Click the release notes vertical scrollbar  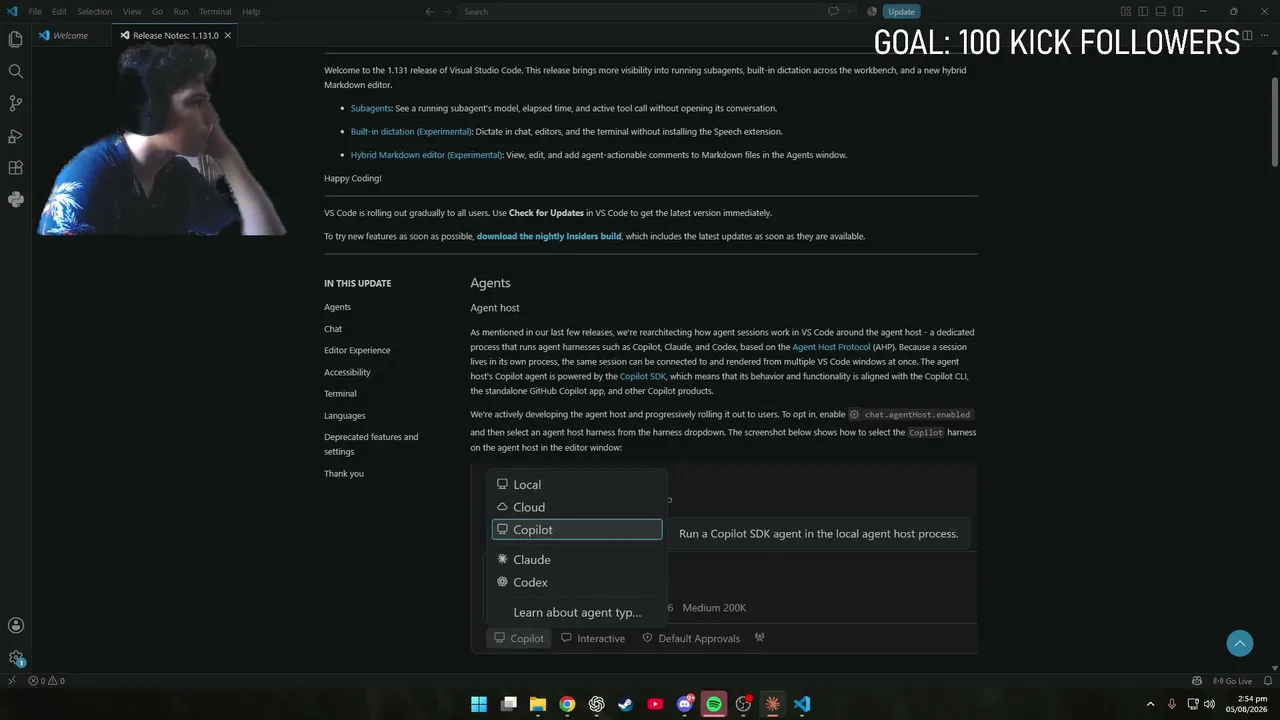[x=1275, y=120]
